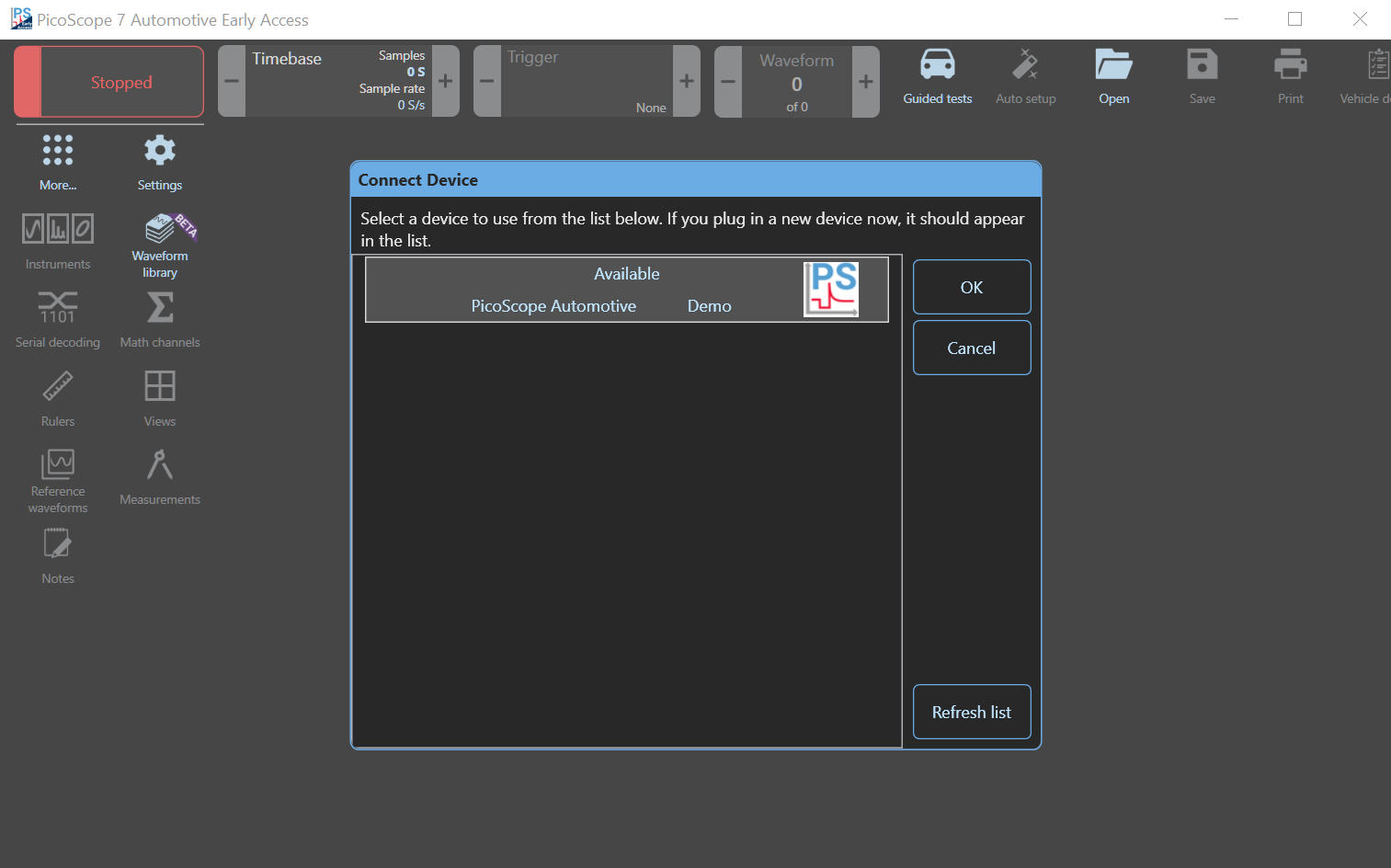Decrease Trigger with minus button
The width and height of the screenshot is (1391, 868).
pyautogui.click(x=487, y=81)
